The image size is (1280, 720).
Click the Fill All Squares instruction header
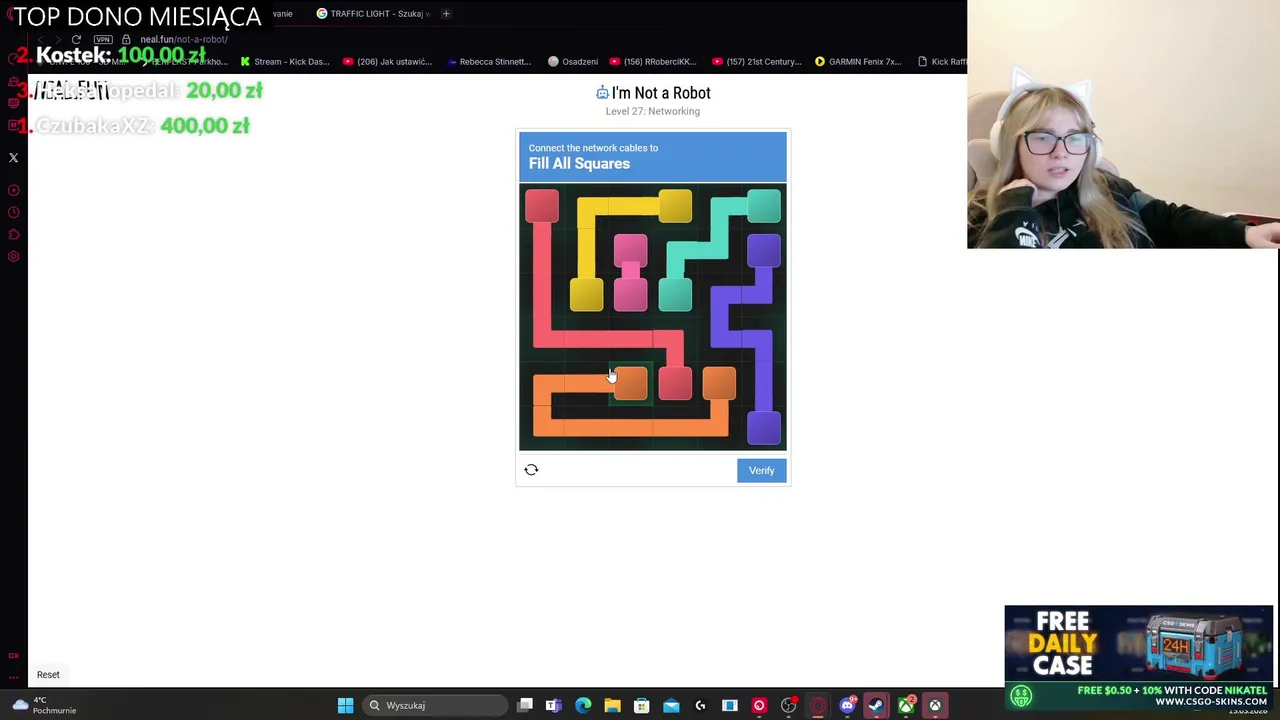click(x=653, y=157)
